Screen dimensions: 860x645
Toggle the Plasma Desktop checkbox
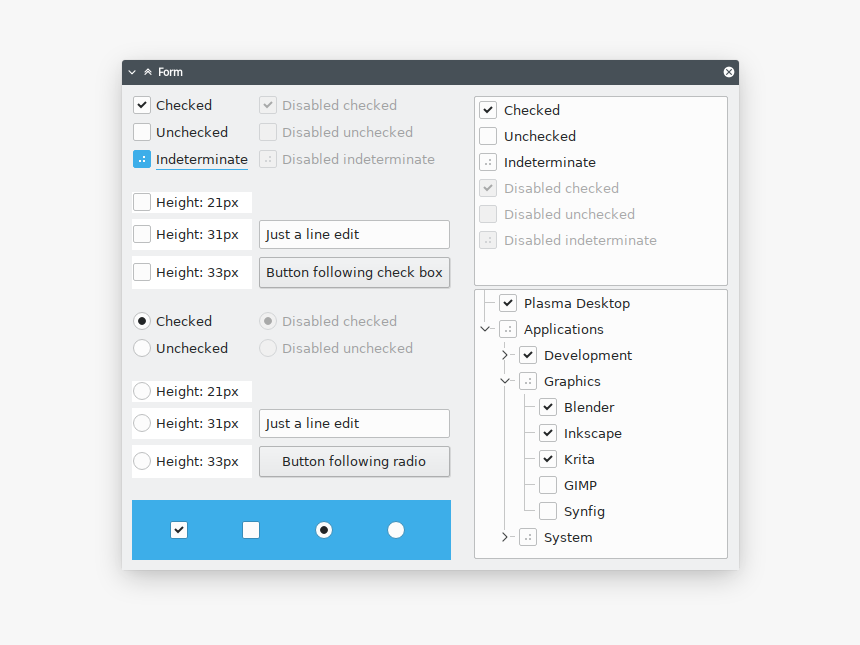point(508,303)
